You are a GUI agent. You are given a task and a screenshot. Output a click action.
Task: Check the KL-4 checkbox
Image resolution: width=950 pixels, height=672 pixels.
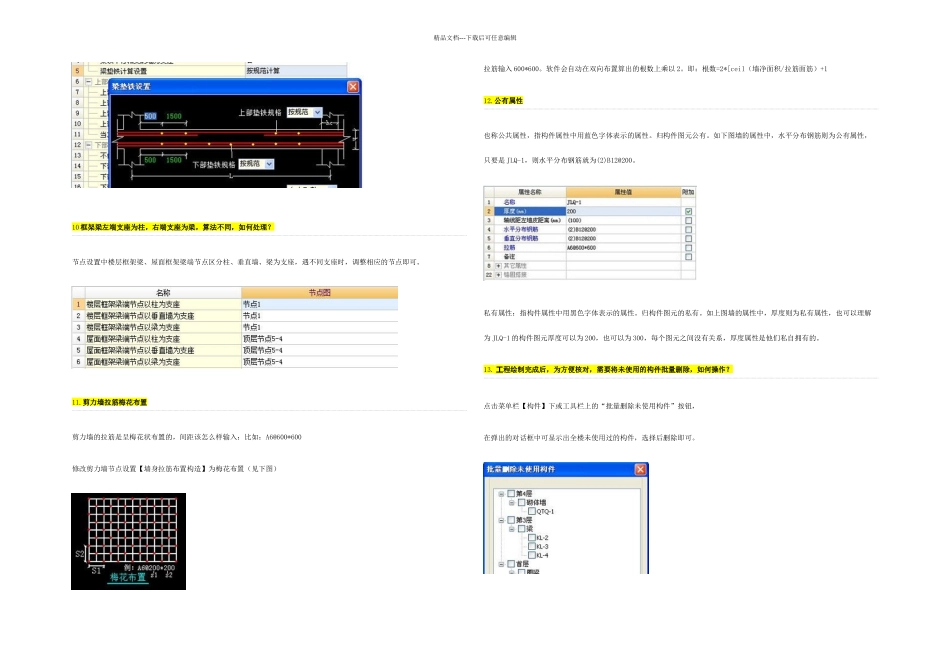click(532, 555)
